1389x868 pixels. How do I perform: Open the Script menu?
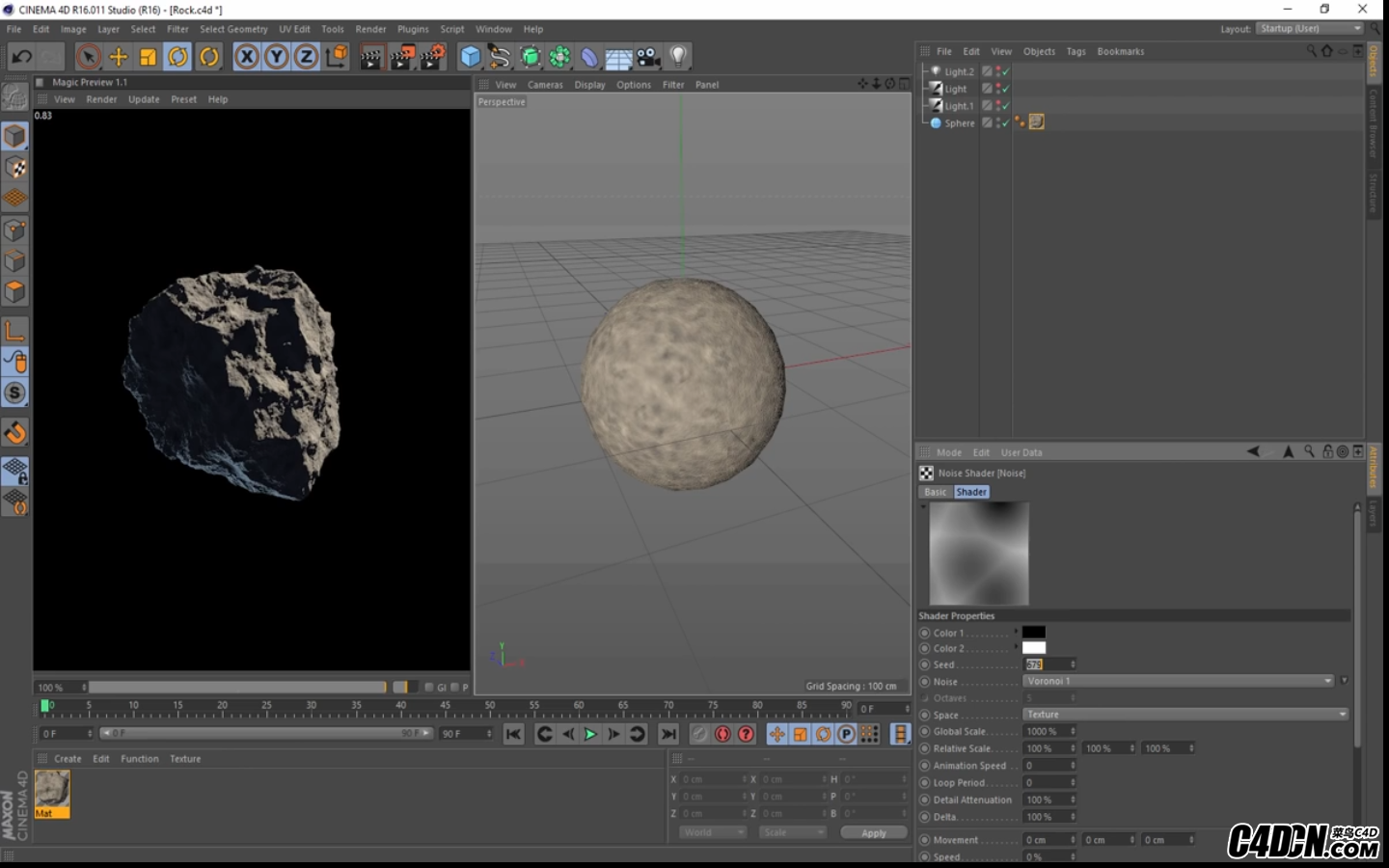coord(452,30)
